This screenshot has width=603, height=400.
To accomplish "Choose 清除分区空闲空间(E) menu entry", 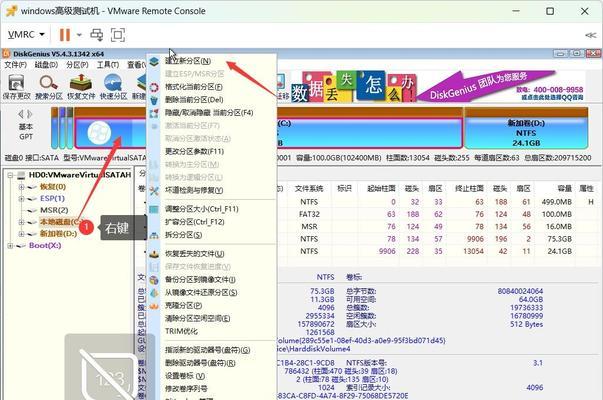I will click(x=198, y=318).
